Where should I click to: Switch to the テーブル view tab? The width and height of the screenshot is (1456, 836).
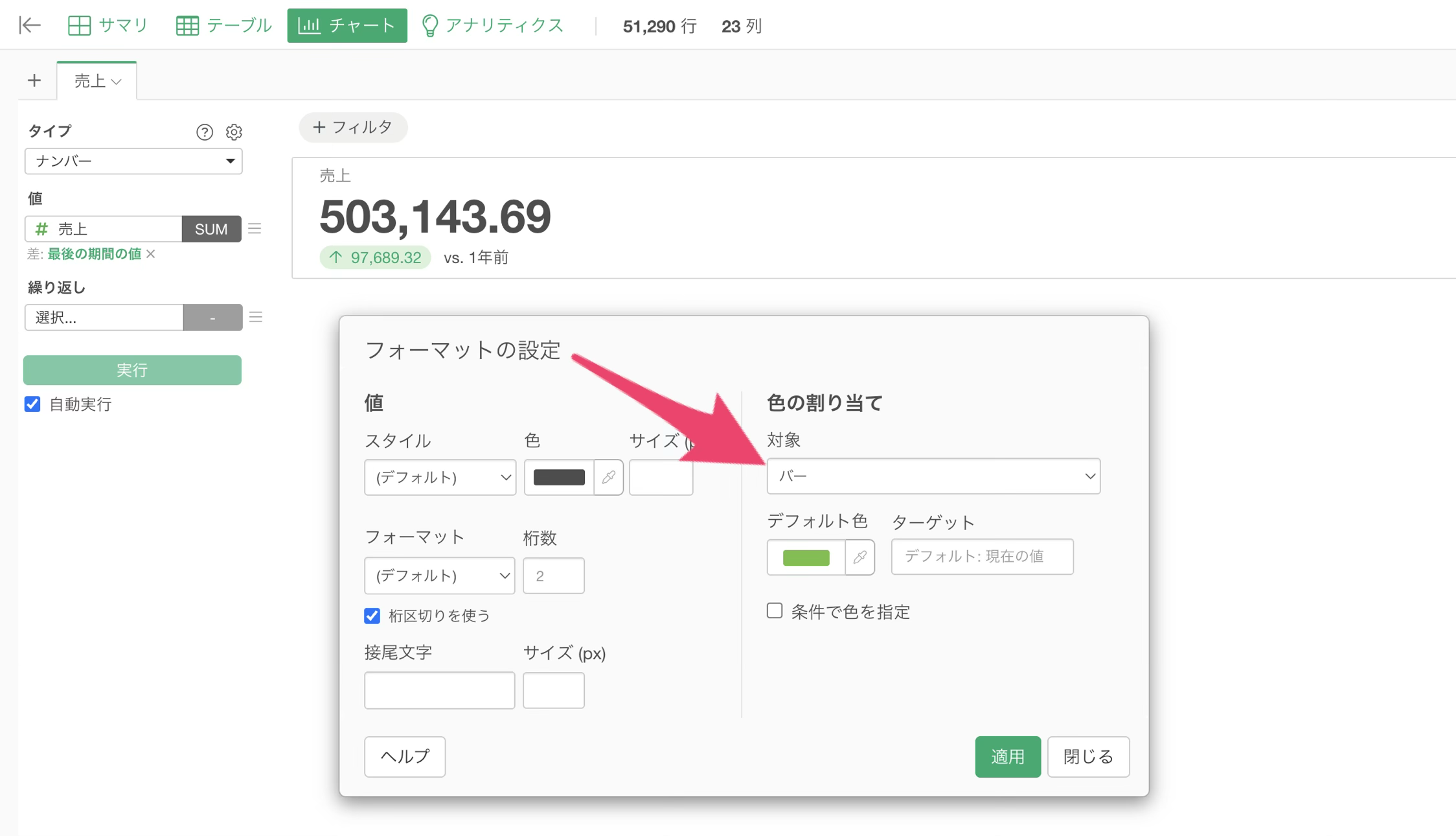[x=223, y=25]
